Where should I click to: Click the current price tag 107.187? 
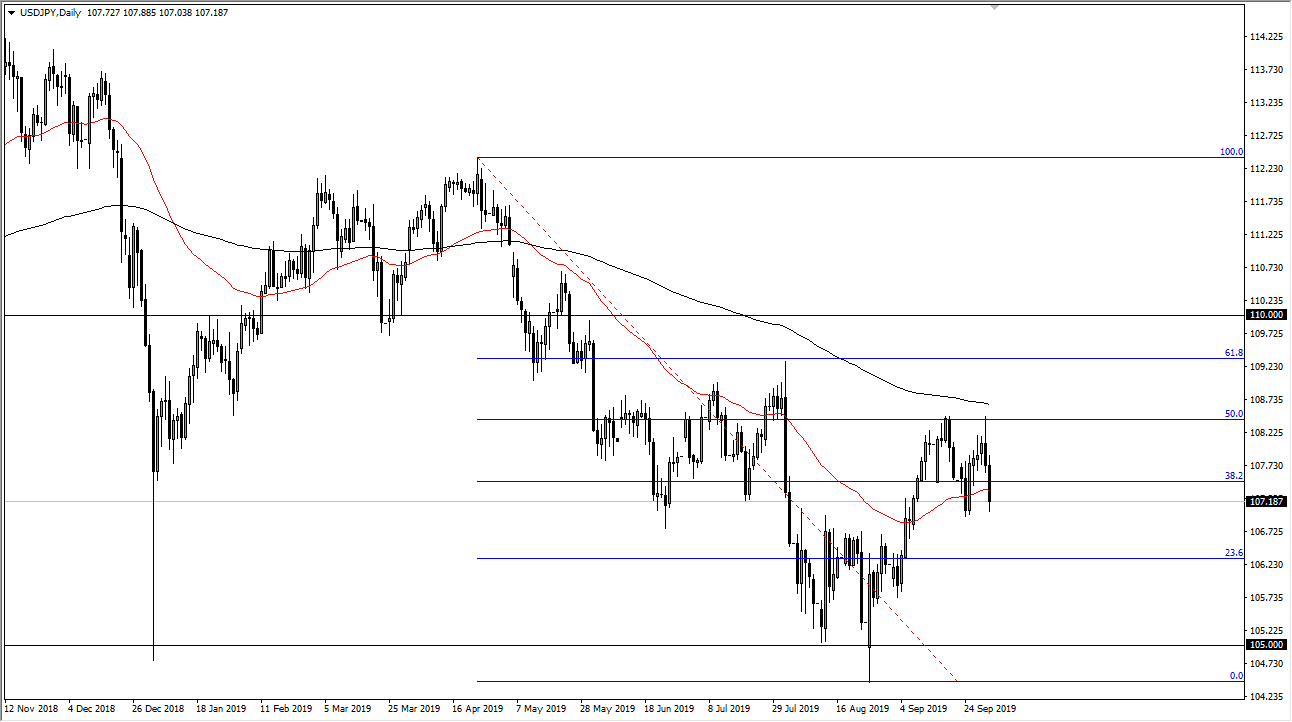pyautogui.click(x=1267, y=501)
